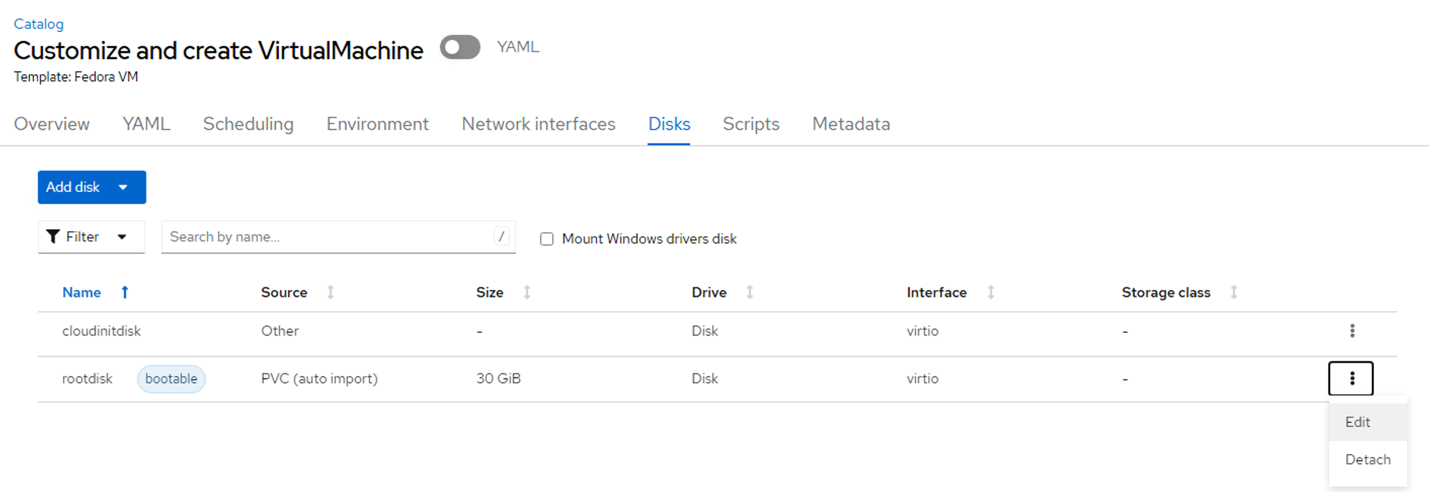
Task: Click the funnel Filter icon
Action: click(53, 237)
